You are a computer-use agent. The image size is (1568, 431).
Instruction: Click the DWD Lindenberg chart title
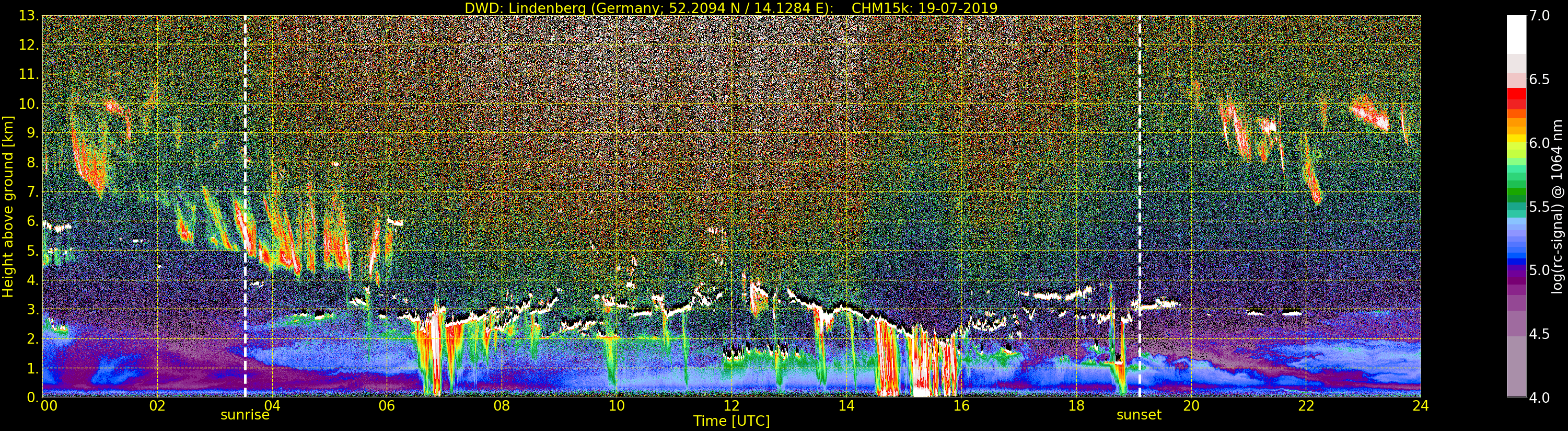[x=730, y=8]
